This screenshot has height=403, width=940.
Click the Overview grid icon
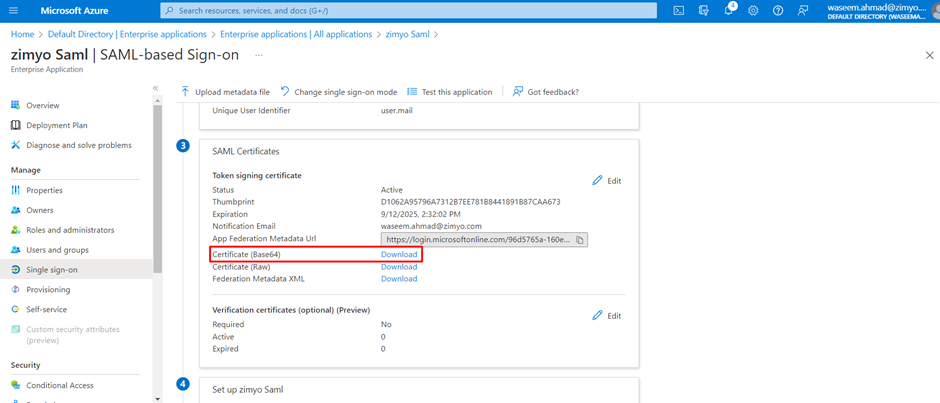[16, 106]
